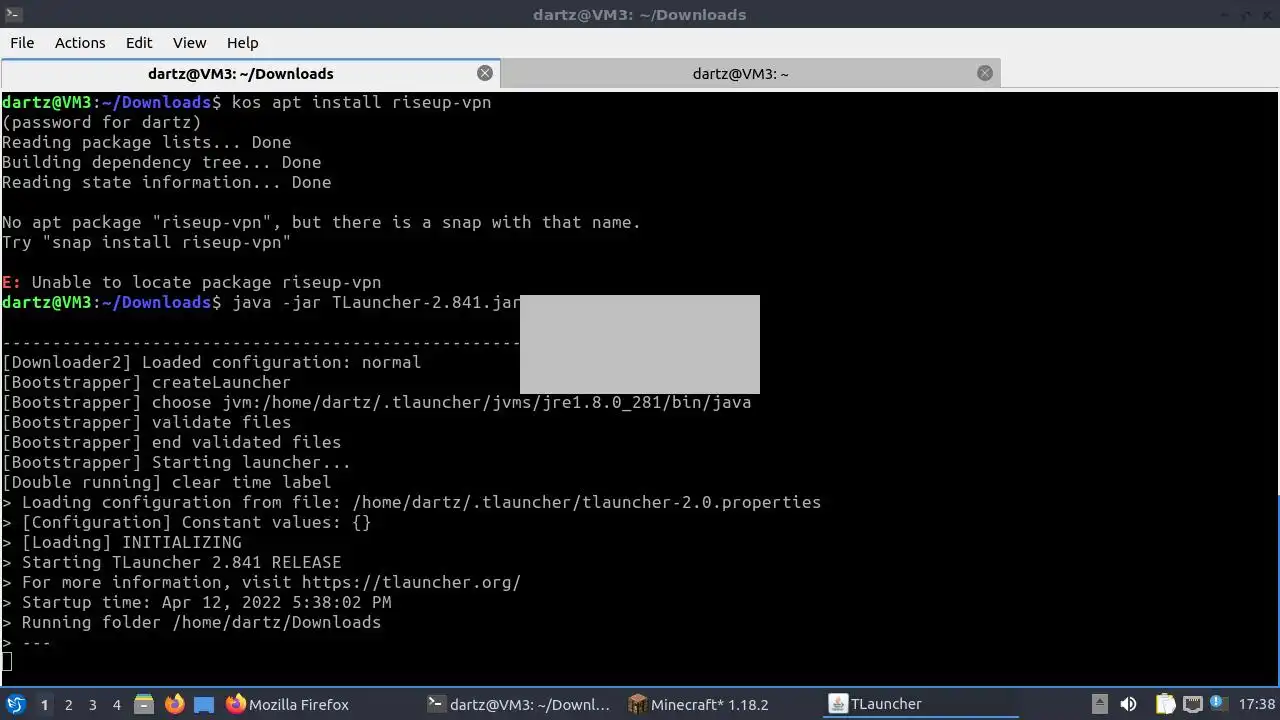Click the "[Downloader2] Loaded configuration: normal" line
This screenshot has height=720, width=1280.
click(211, 362)
